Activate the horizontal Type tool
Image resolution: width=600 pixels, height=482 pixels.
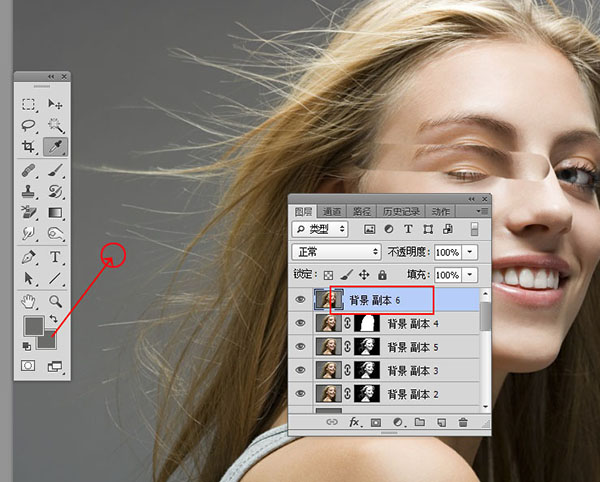coord(55,257)
